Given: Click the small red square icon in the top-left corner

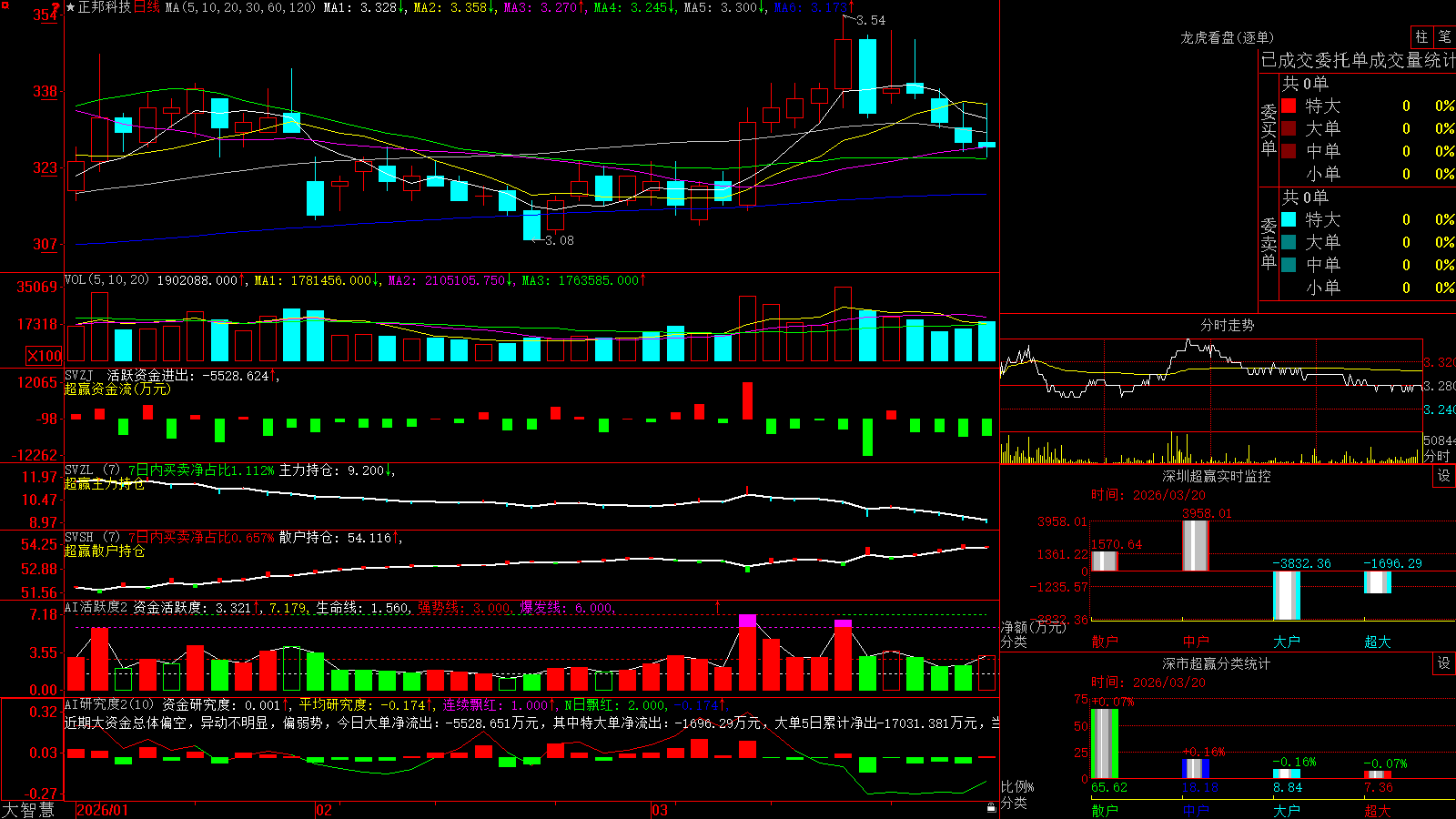Looking at the screenshot, I should coord(5,5).
